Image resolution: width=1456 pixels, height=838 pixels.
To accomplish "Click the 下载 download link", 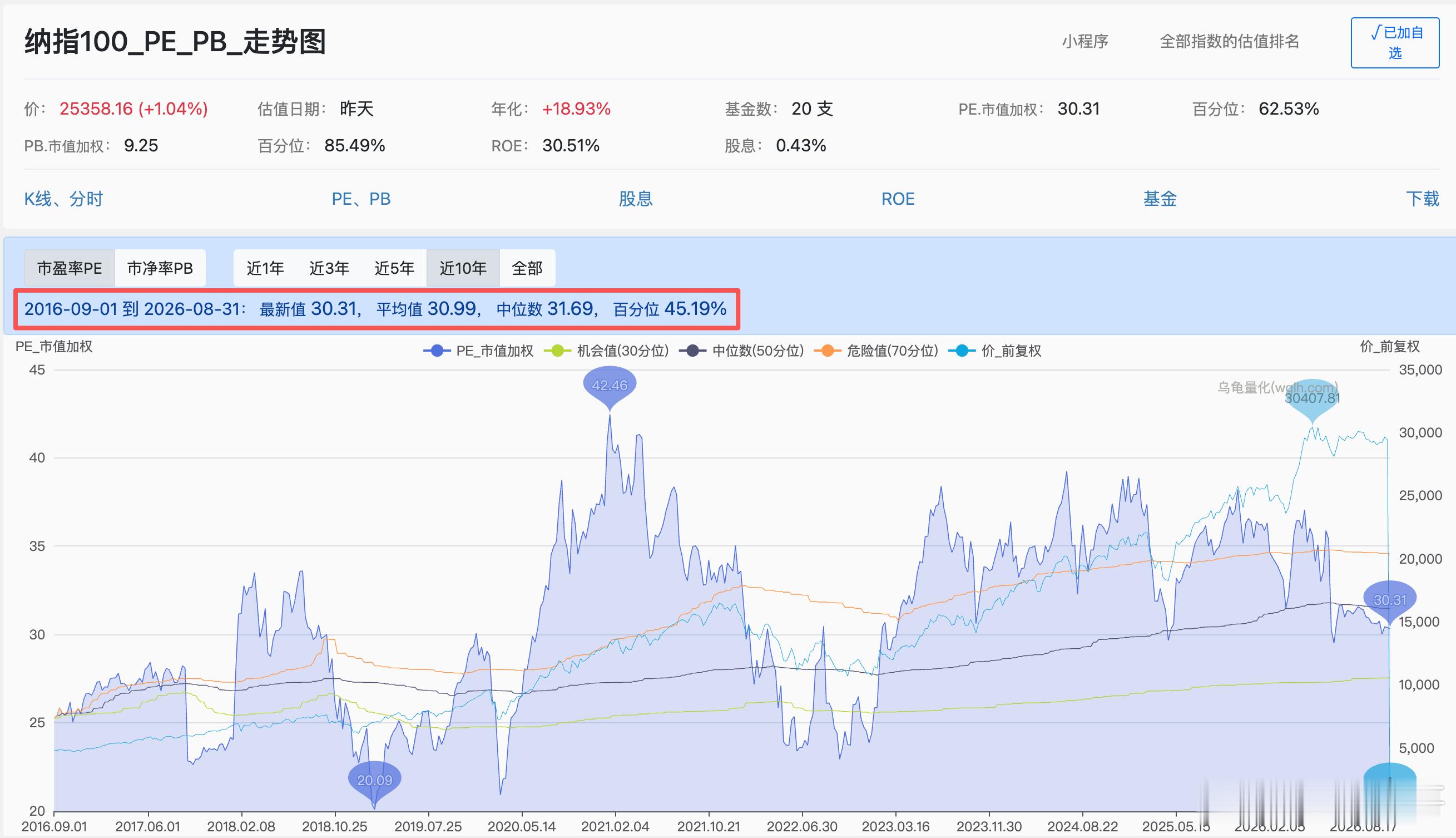I will click(x=1423, y=199).
